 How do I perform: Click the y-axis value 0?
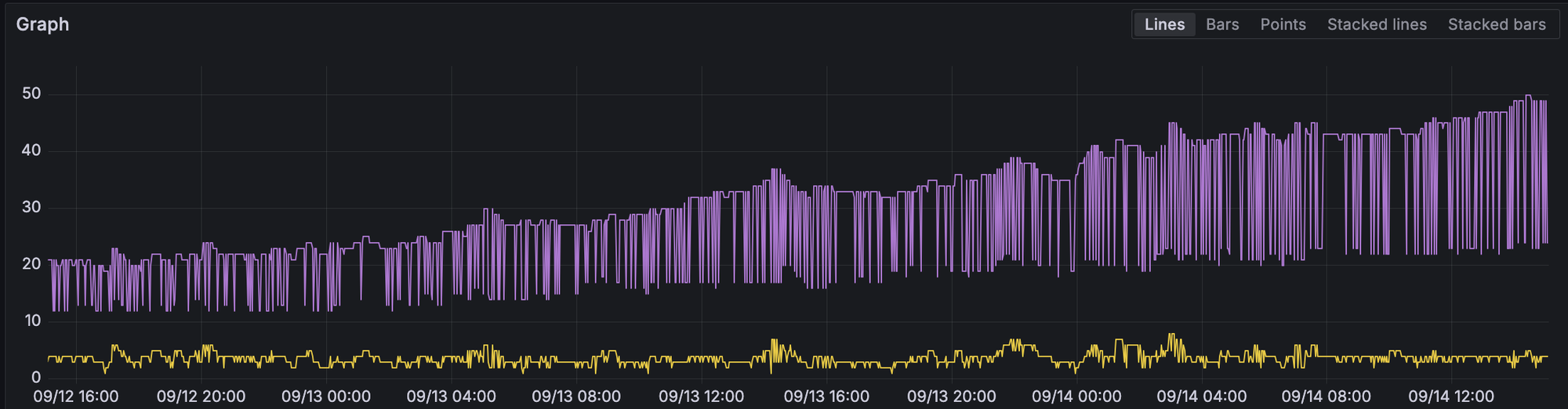point(36,378)
